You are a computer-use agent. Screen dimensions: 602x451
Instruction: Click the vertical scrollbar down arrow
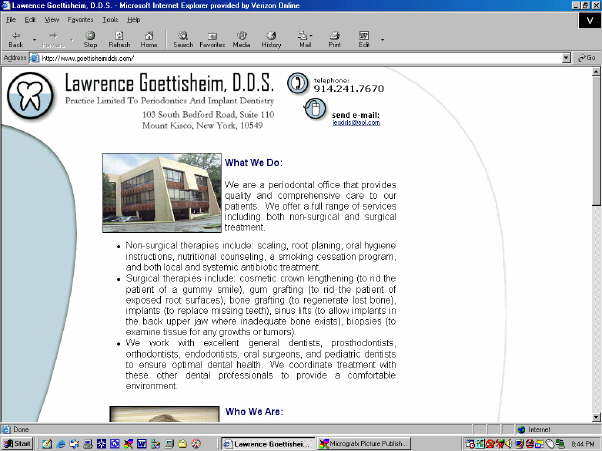pyautogui.click(x=596, y=417)
